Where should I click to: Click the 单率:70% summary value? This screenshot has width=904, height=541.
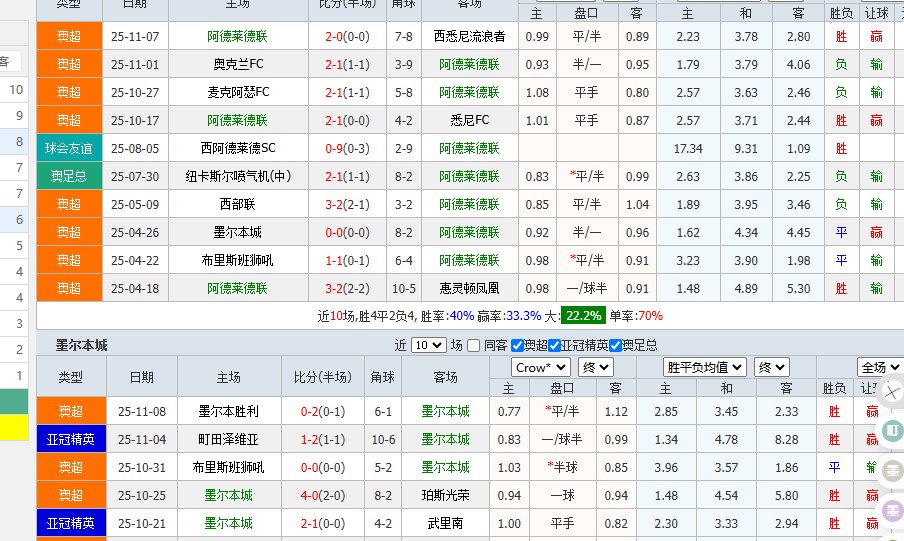636,316
